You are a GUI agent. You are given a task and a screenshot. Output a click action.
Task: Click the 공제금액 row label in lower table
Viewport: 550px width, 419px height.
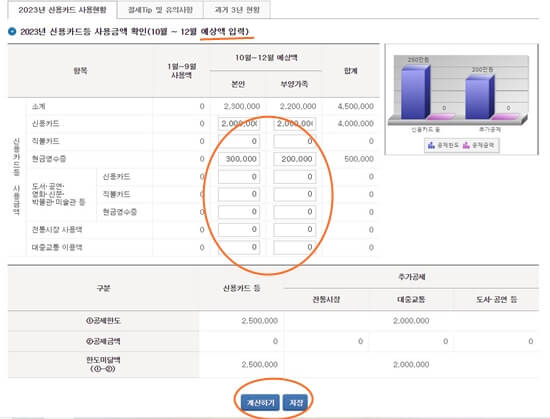(103, 341)
